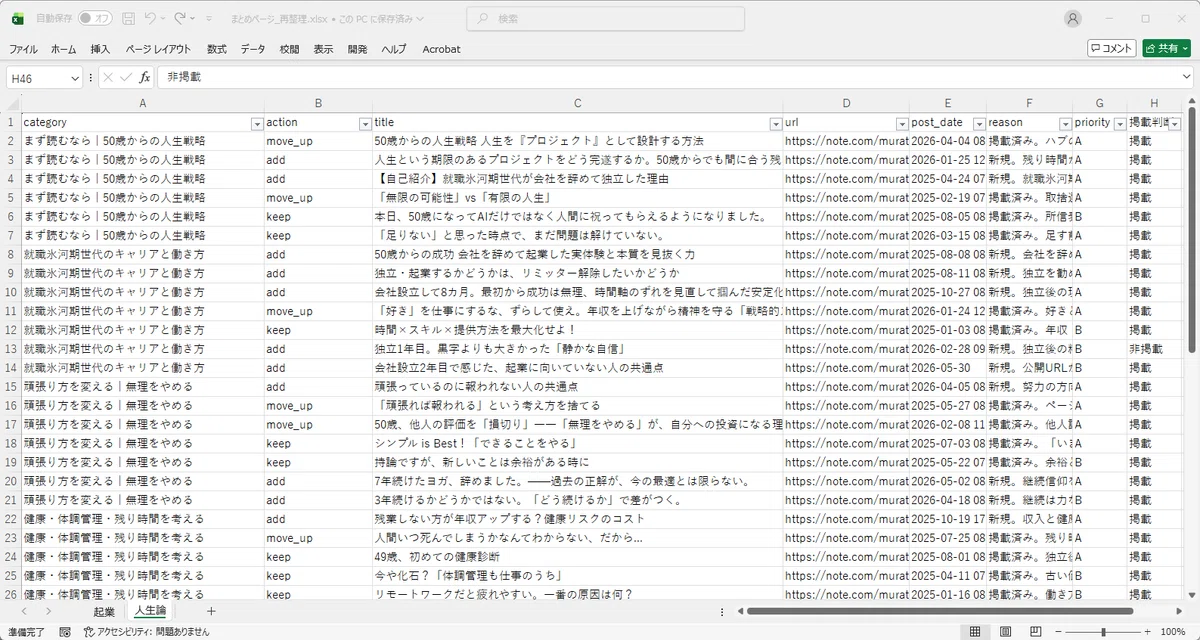The image size is (1200, 640).
Task: Add a new sheet with the plus icon
Action: [x=211, y=611]
